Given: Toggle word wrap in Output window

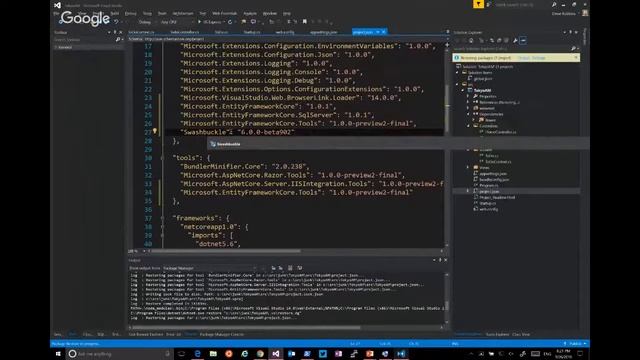Looking at the screenshot, I should [300, 268].
